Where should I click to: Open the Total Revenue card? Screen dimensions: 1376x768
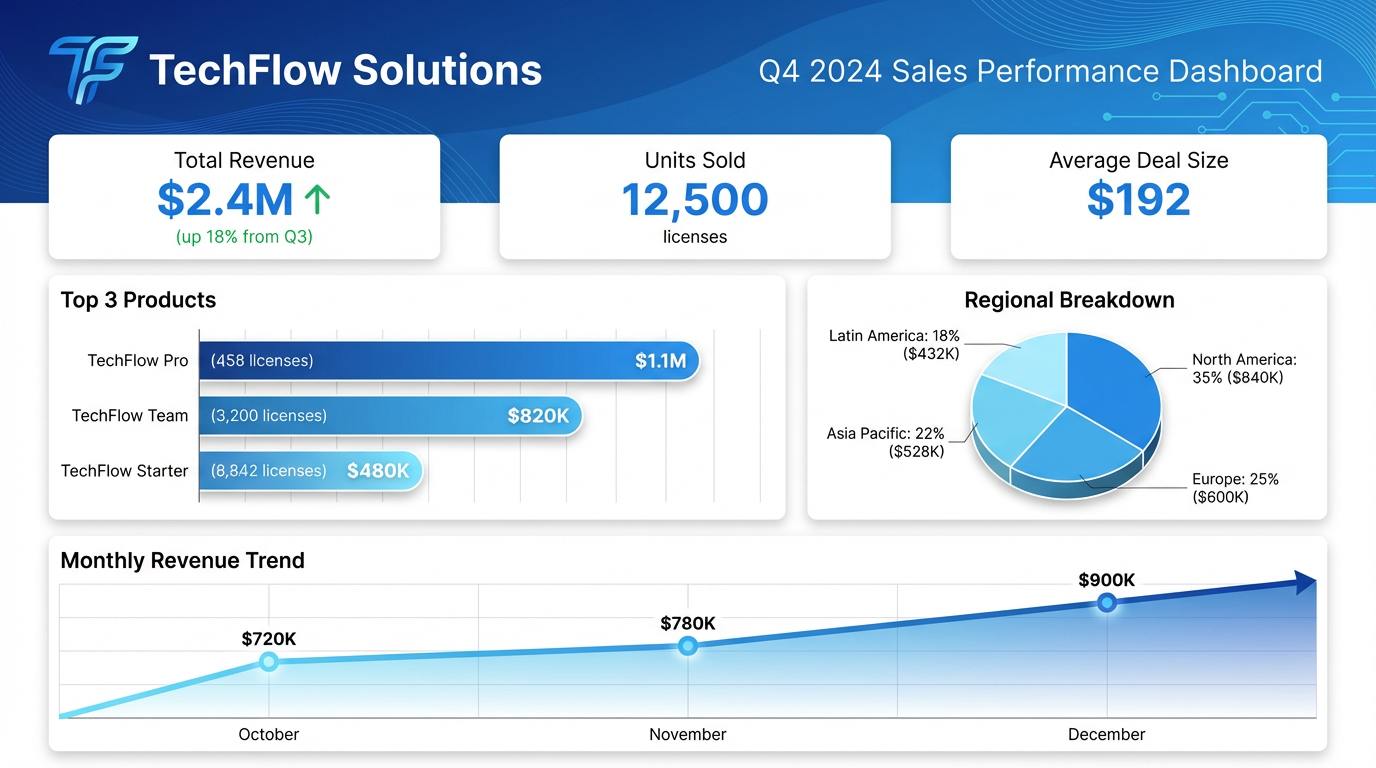point(244,196)
